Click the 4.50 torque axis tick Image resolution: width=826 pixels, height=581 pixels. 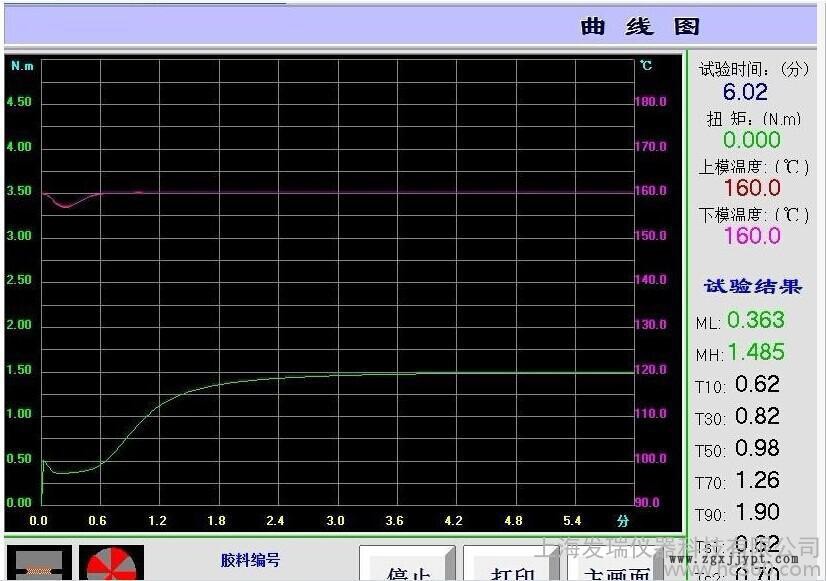19,102
